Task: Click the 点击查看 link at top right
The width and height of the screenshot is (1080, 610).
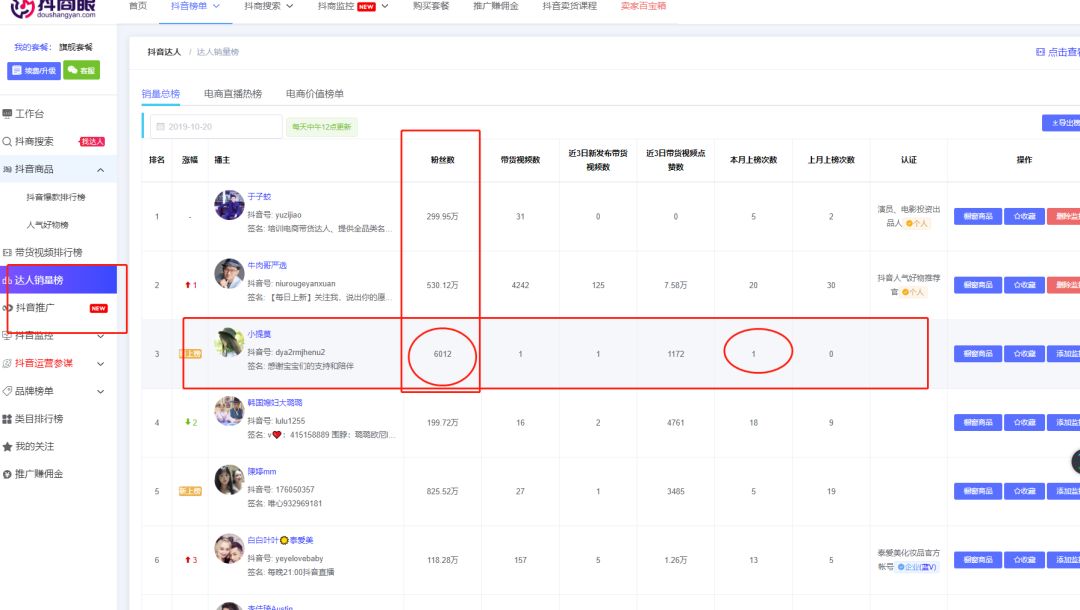Action: coord(1058,52)
